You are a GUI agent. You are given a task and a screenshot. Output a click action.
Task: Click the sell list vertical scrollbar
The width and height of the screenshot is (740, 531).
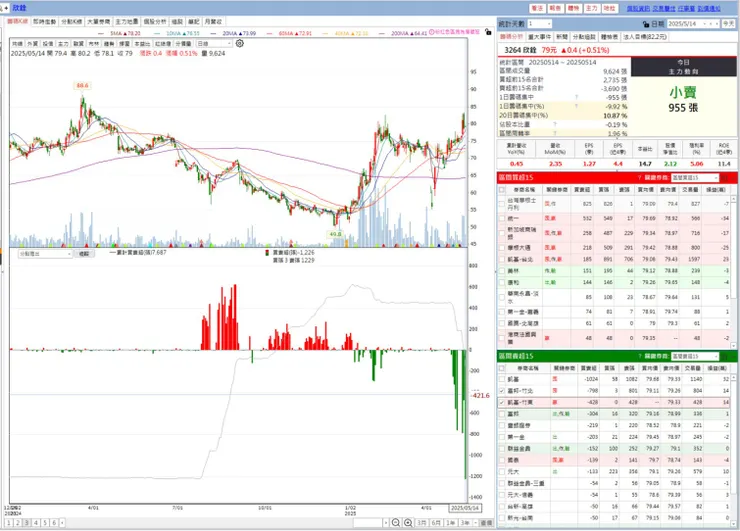[735, 448]
